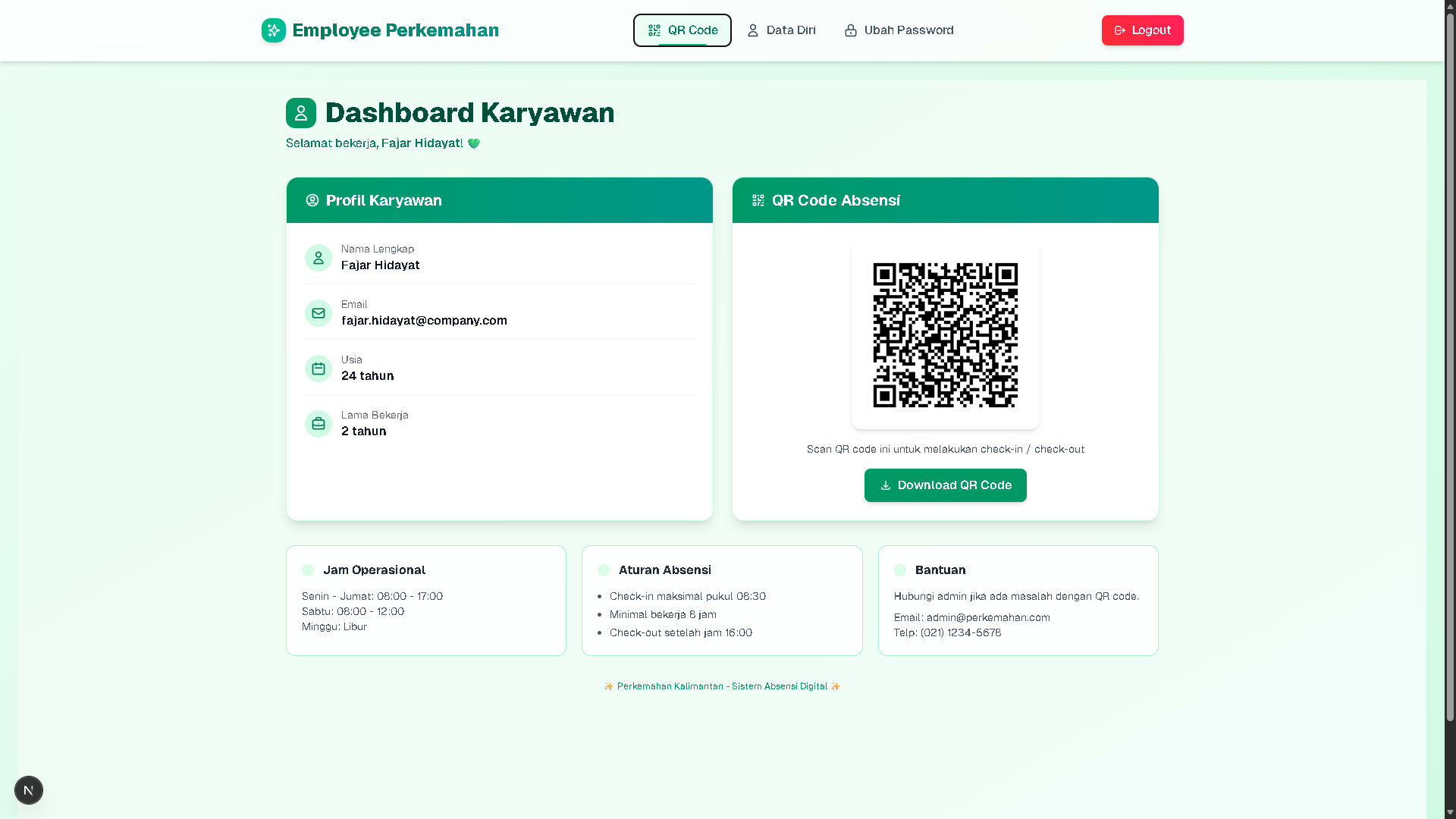Click the attendance QR code image
The height and width of the screenshot is (819, 1456).
[946, 335]
